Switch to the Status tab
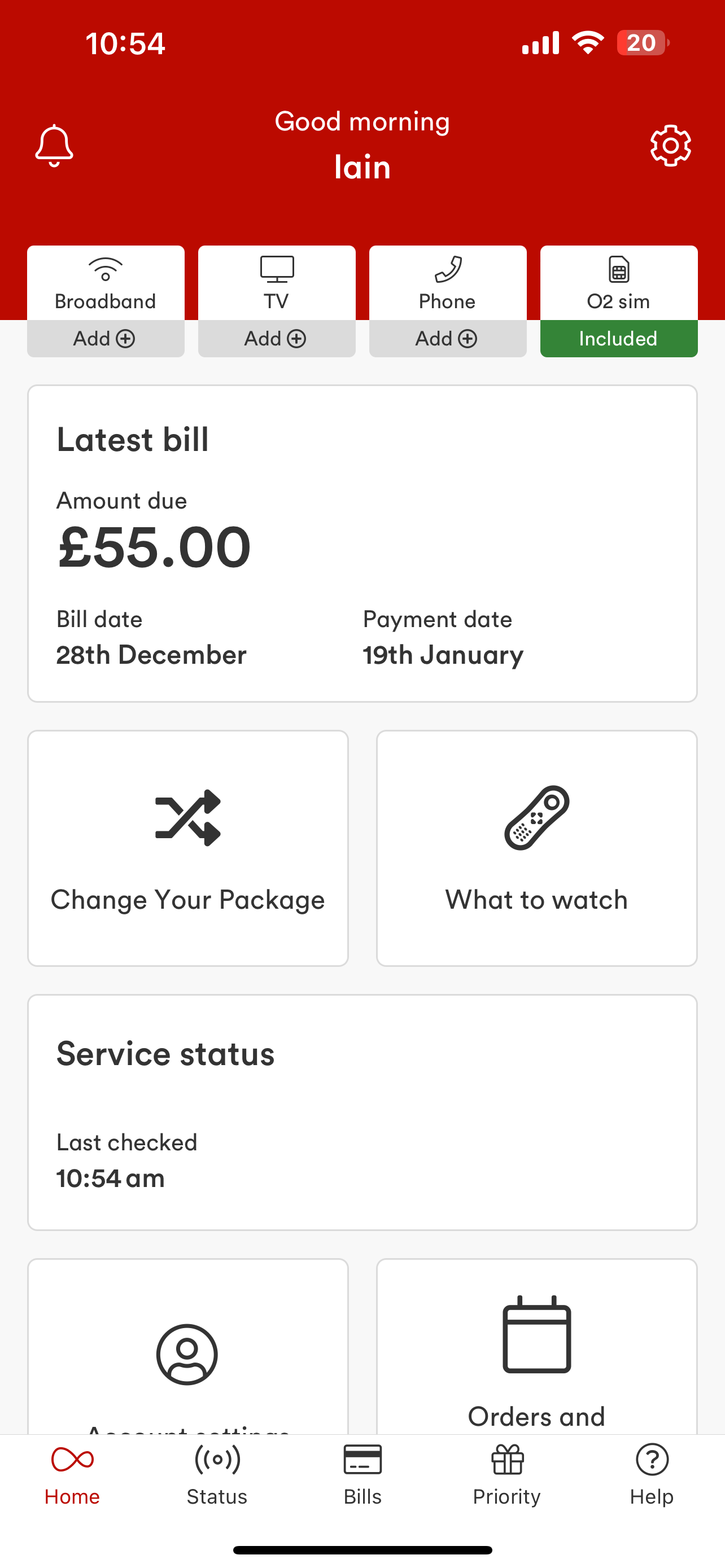 point(217,1474)
